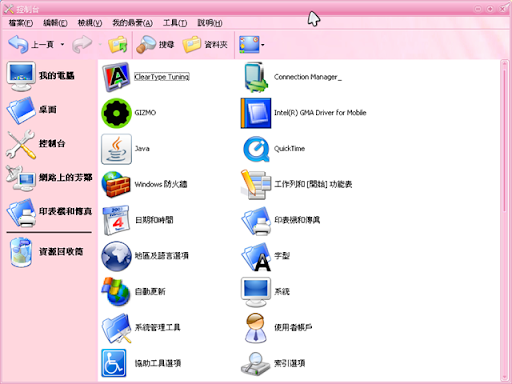Open 自動更新 icon
Screen dimensions: 512x384
(x=116, y=292)
